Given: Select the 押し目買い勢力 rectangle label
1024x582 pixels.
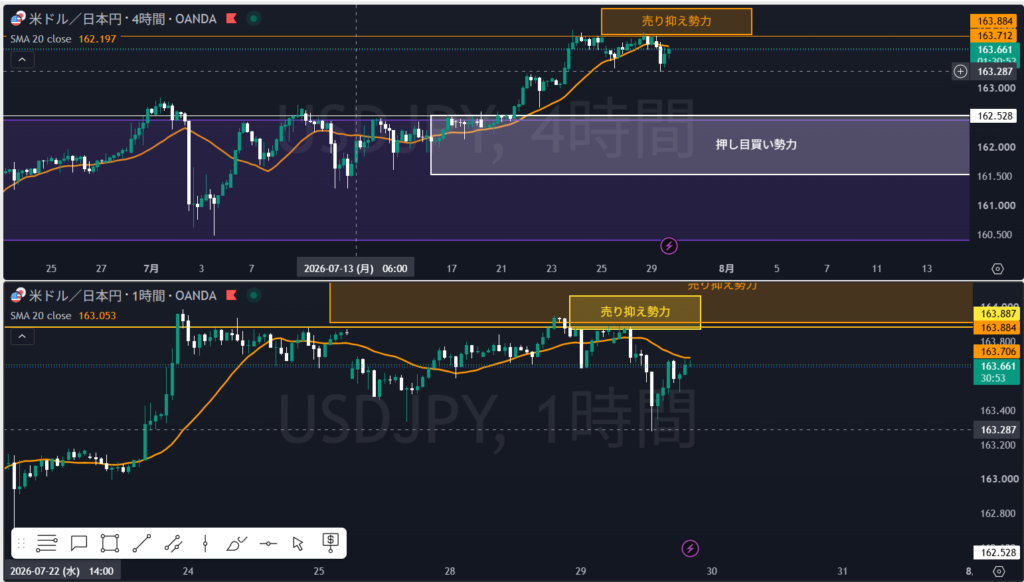Looking at the screenshot, I should 756,145.
